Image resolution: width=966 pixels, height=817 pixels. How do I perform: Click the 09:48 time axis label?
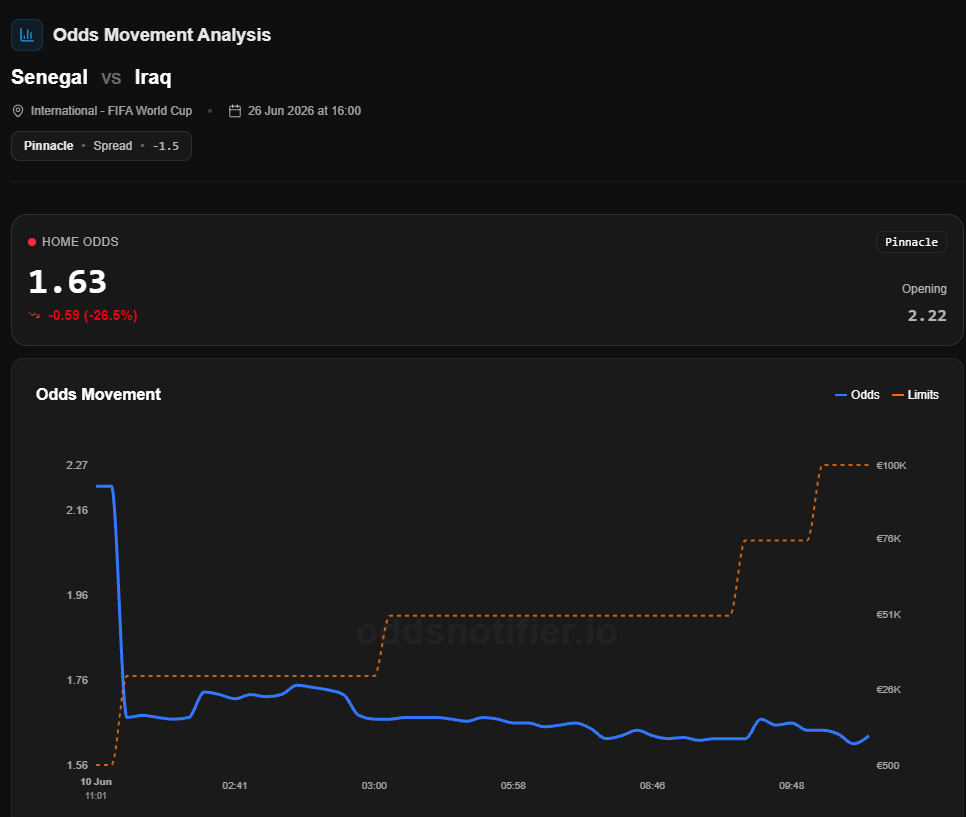(x=791, y=786)
